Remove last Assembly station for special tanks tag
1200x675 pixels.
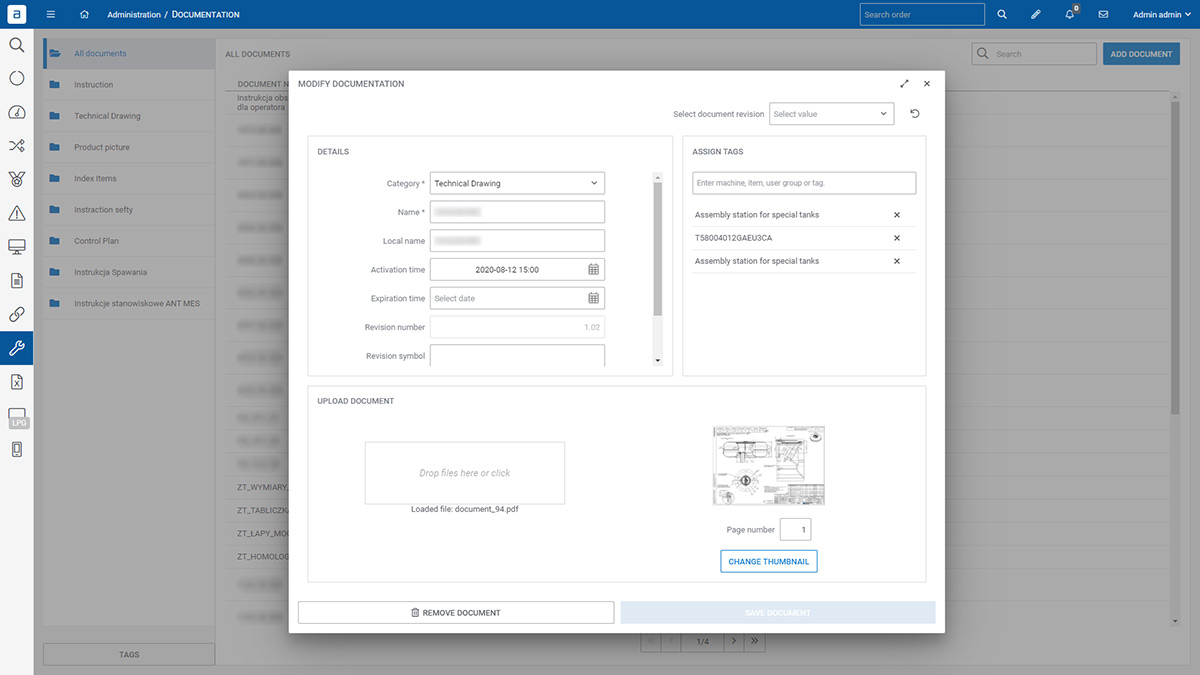pos(897,261)
